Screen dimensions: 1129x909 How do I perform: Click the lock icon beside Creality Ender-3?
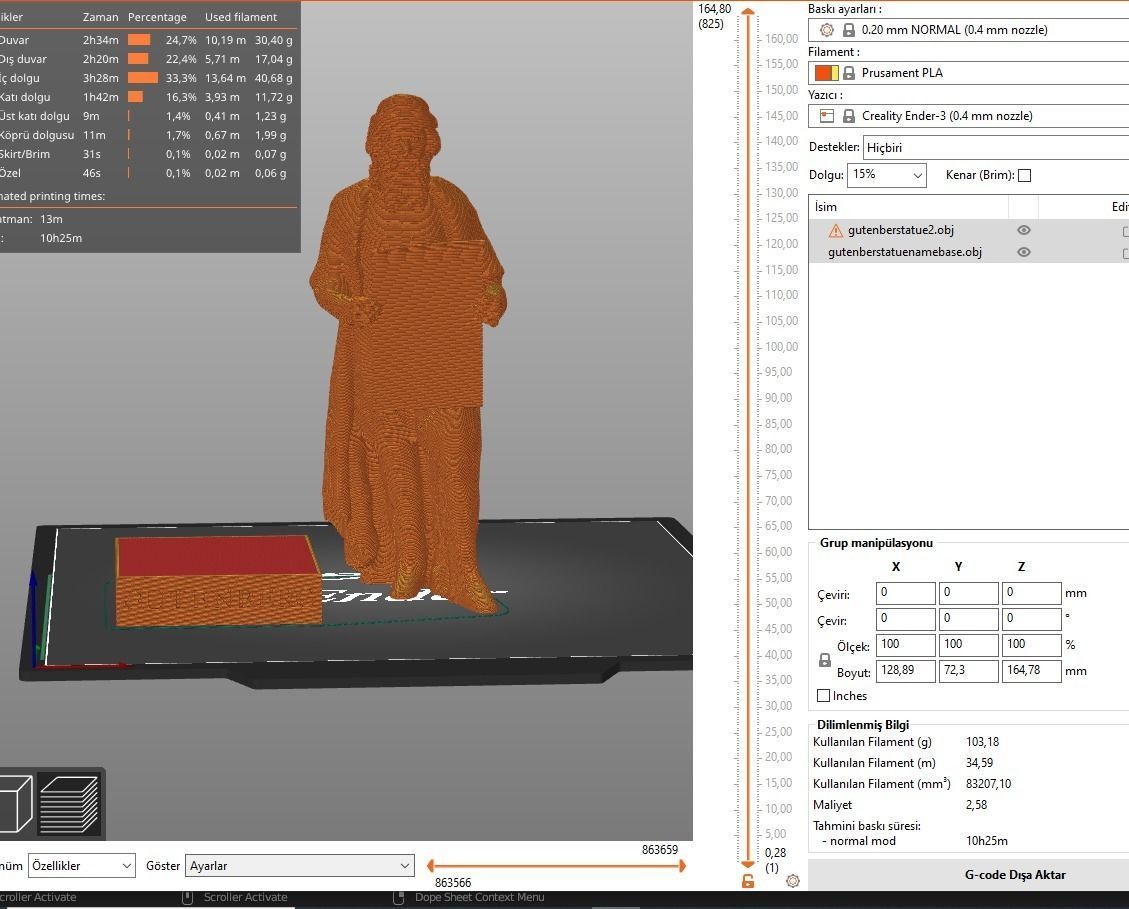click(849, 116)
